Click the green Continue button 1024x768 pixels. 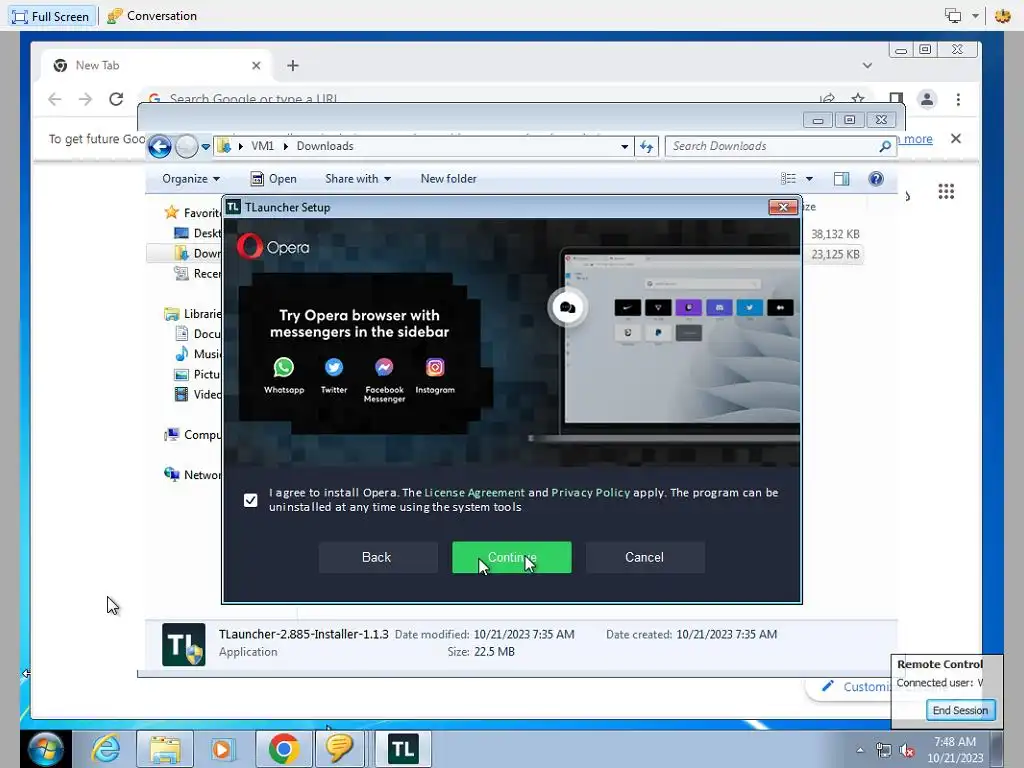point(511,557)
